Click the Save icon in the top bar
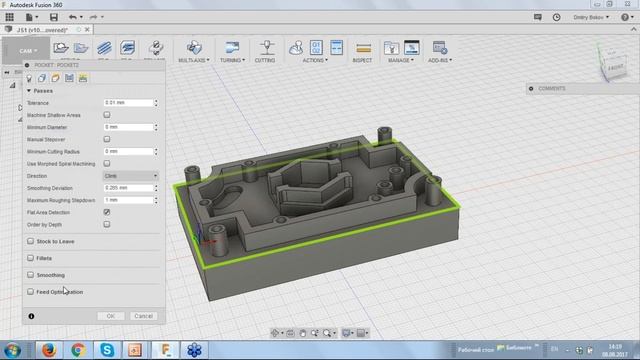640x360 pixels. (53, 17)
